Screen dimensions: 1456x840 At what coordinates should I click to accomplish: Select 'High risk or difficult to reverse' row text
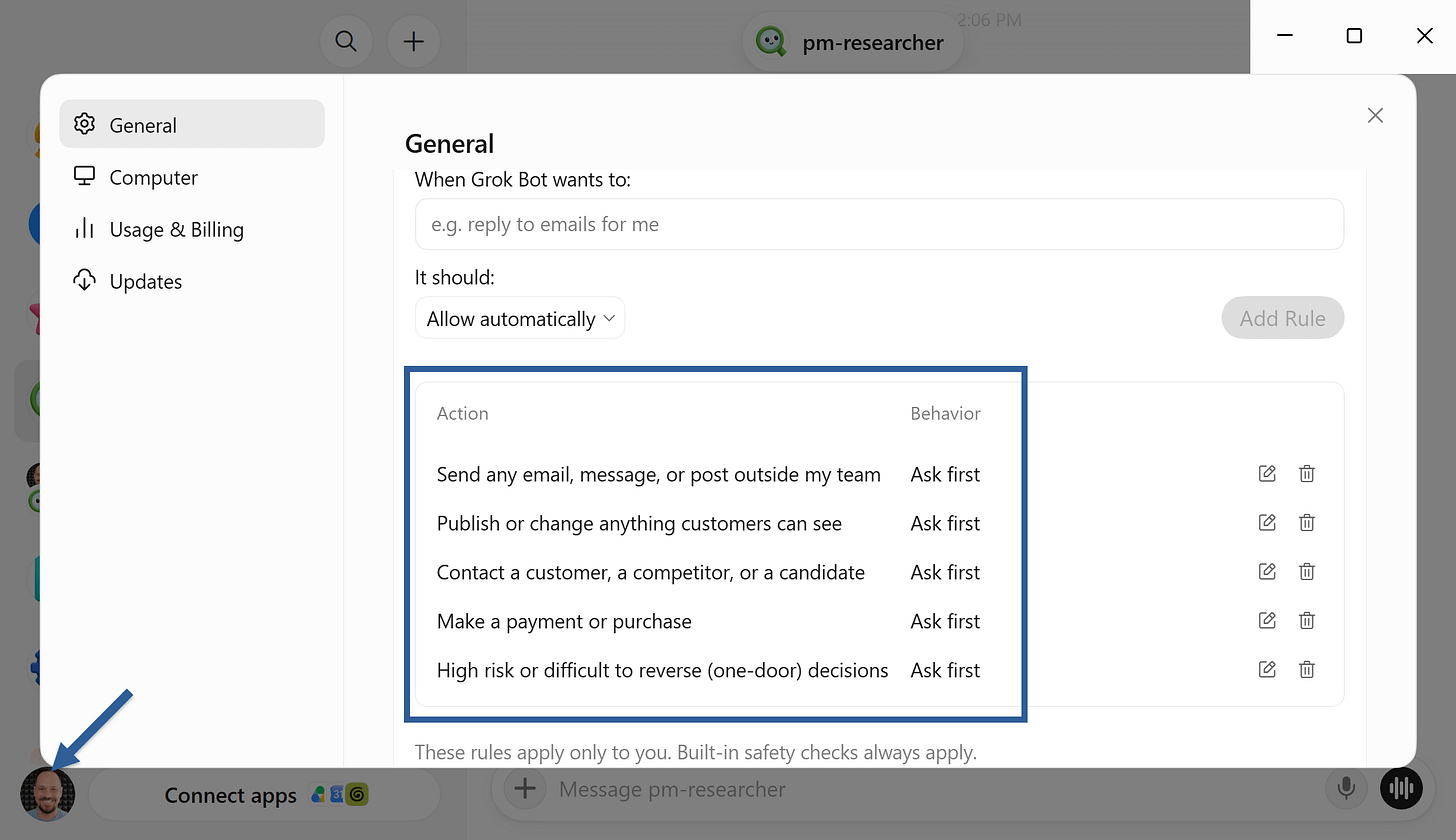[x=662, y=670]
